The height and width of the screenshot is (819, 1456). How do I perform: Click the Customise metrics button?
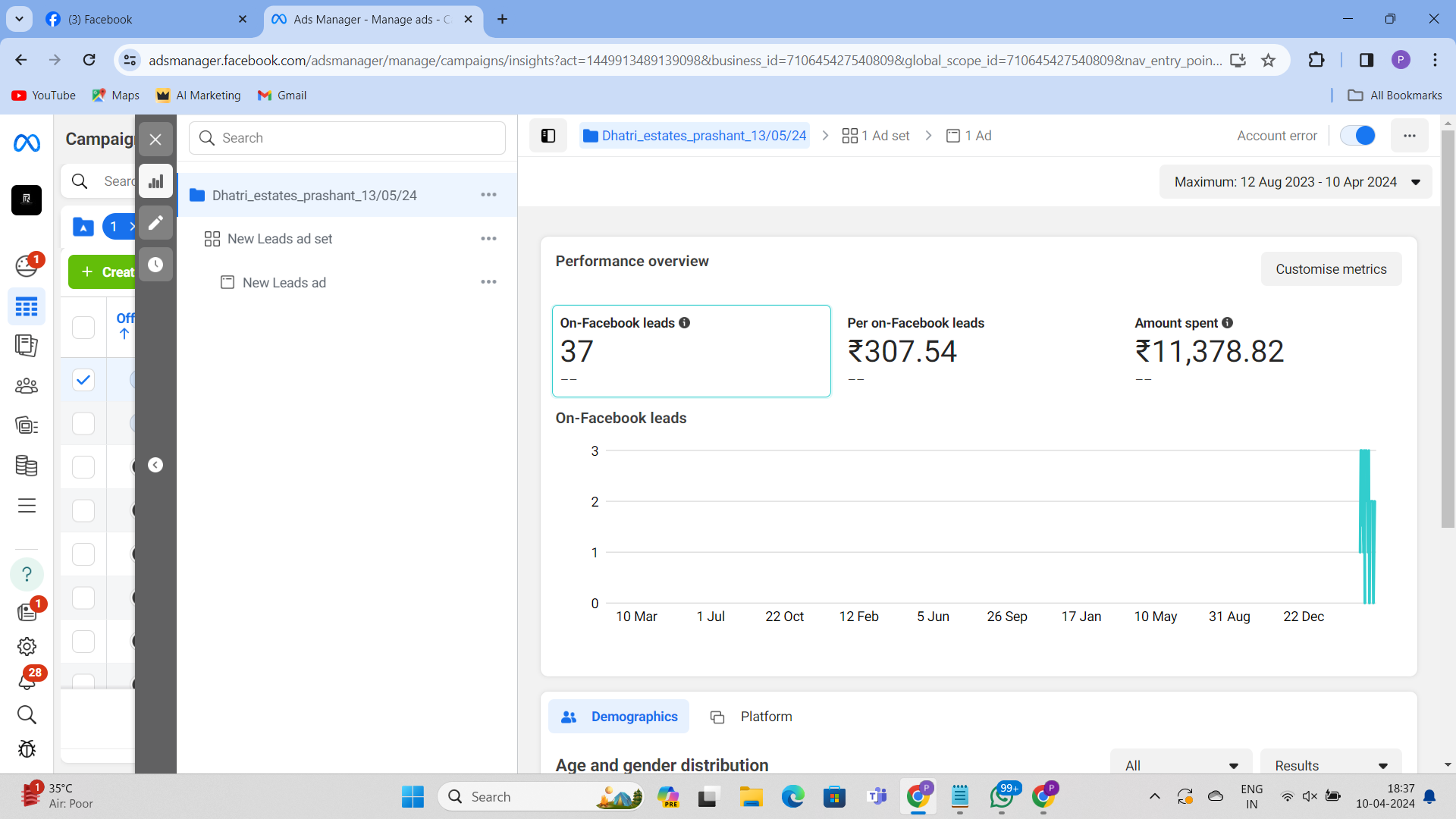(1332, 268)
